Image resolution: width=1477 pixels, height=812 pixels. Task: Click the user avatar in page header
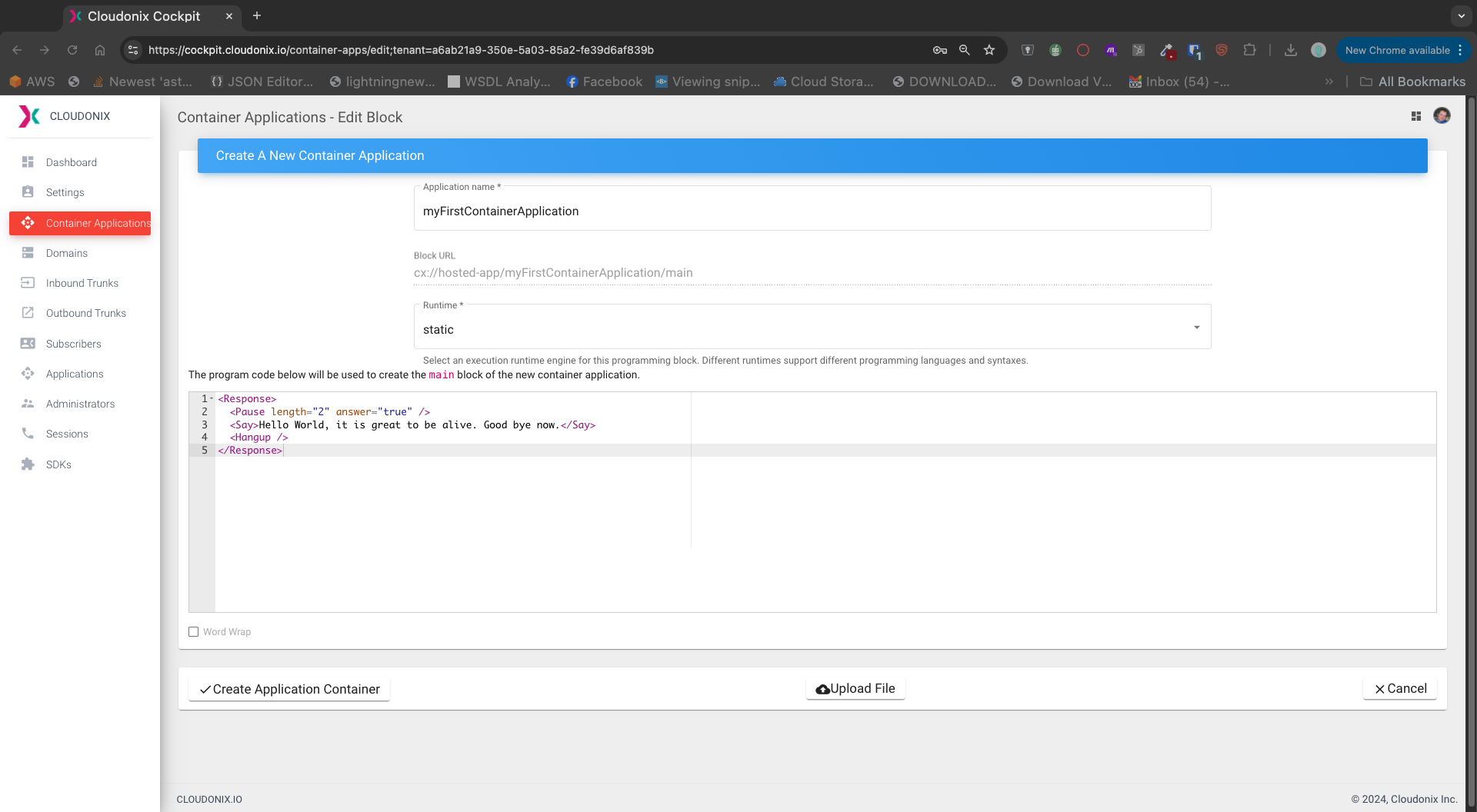[1442, 115]
